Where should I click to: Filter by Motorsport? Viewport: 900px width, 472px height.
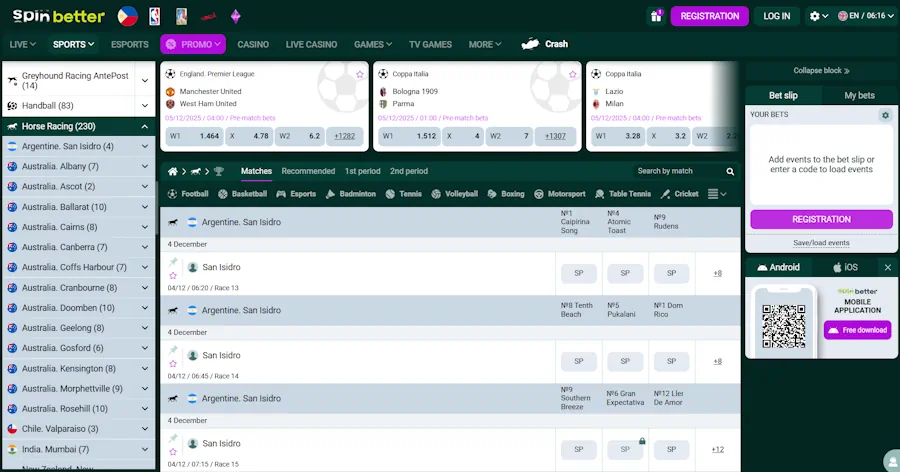tap(560, 194)
